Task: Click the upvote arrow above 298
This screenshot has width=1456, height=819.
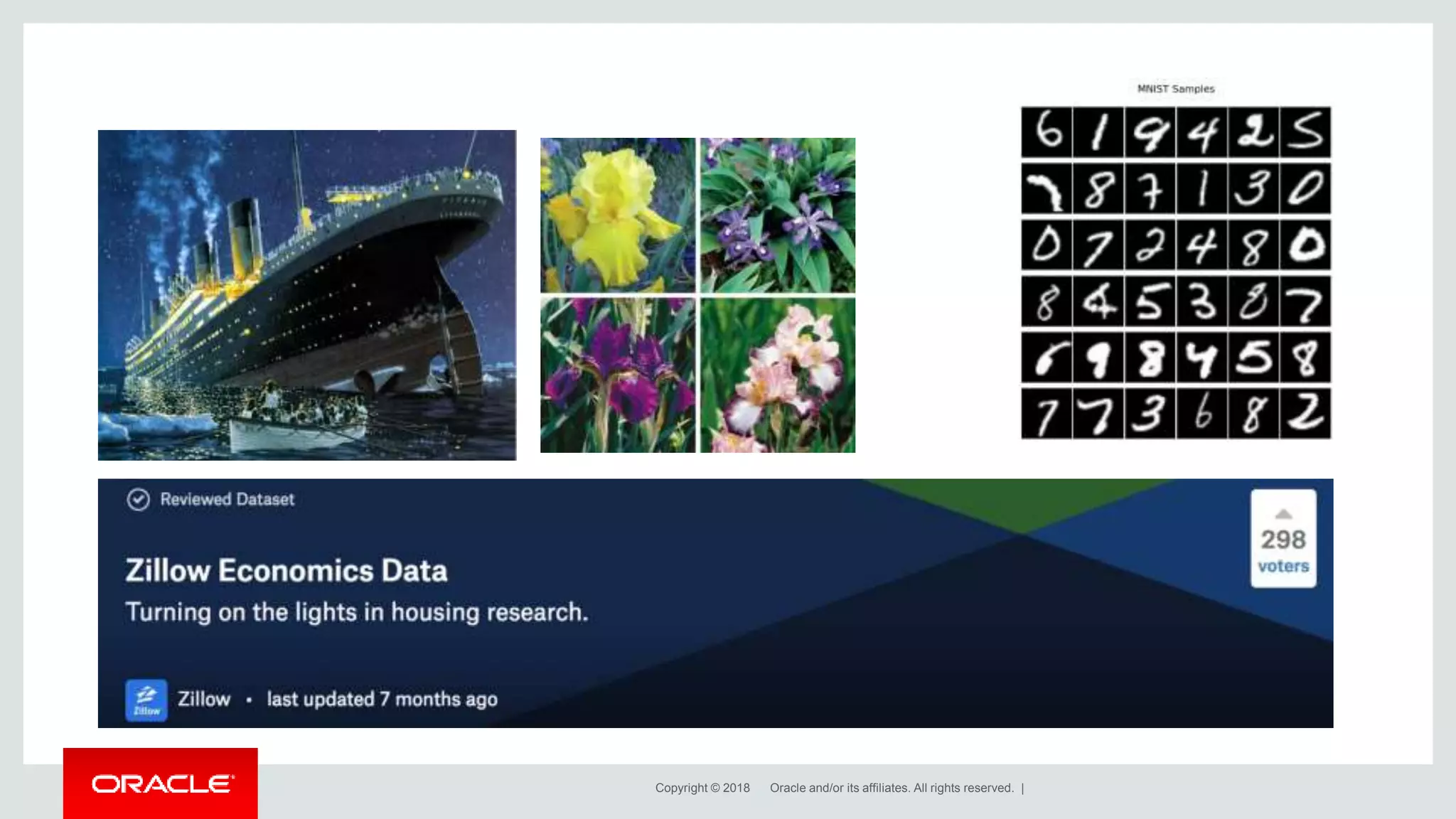Action: 1283,514
